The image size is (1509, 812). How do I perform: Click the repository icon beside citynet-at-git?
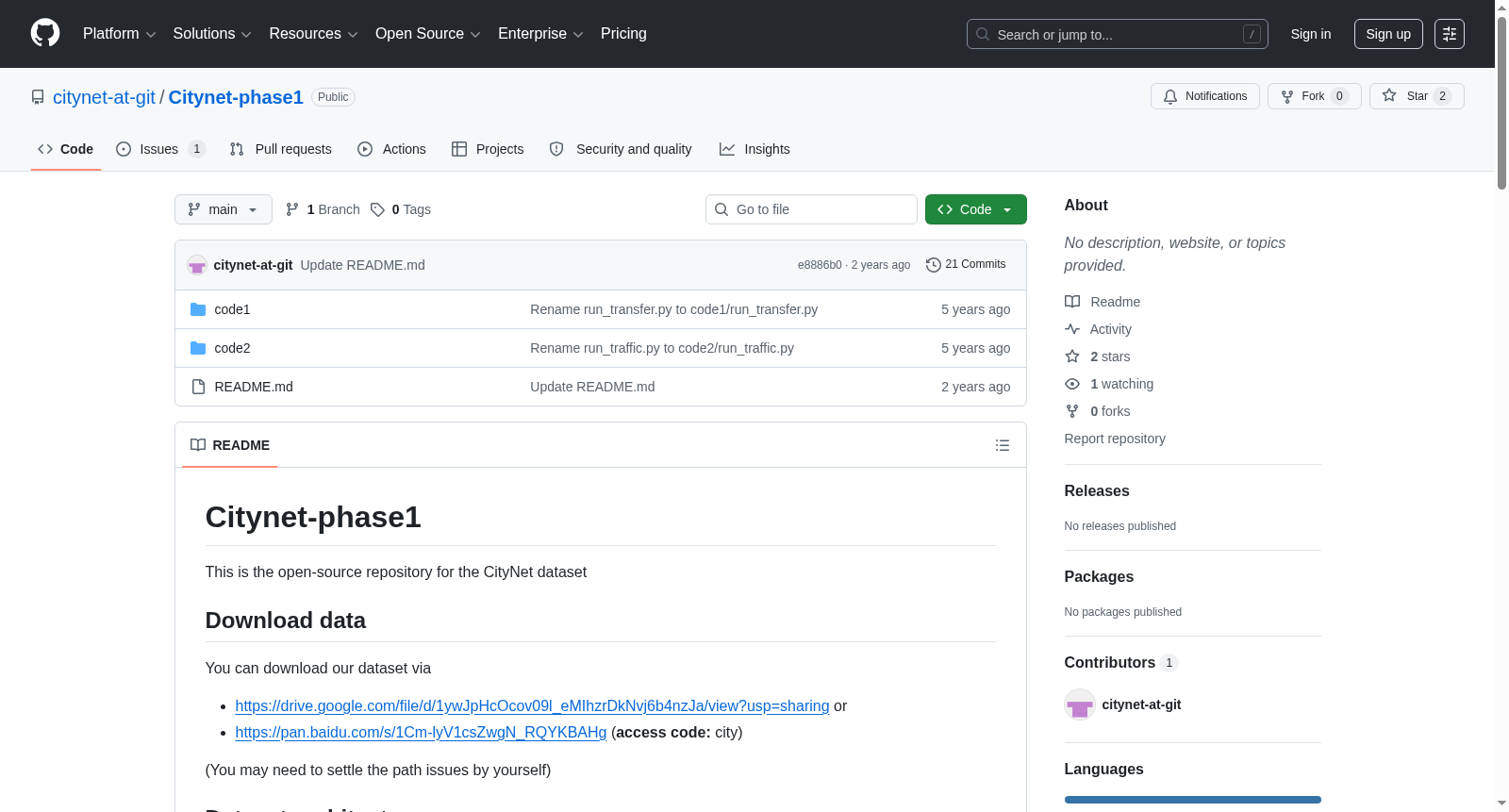tap(38, 97)
